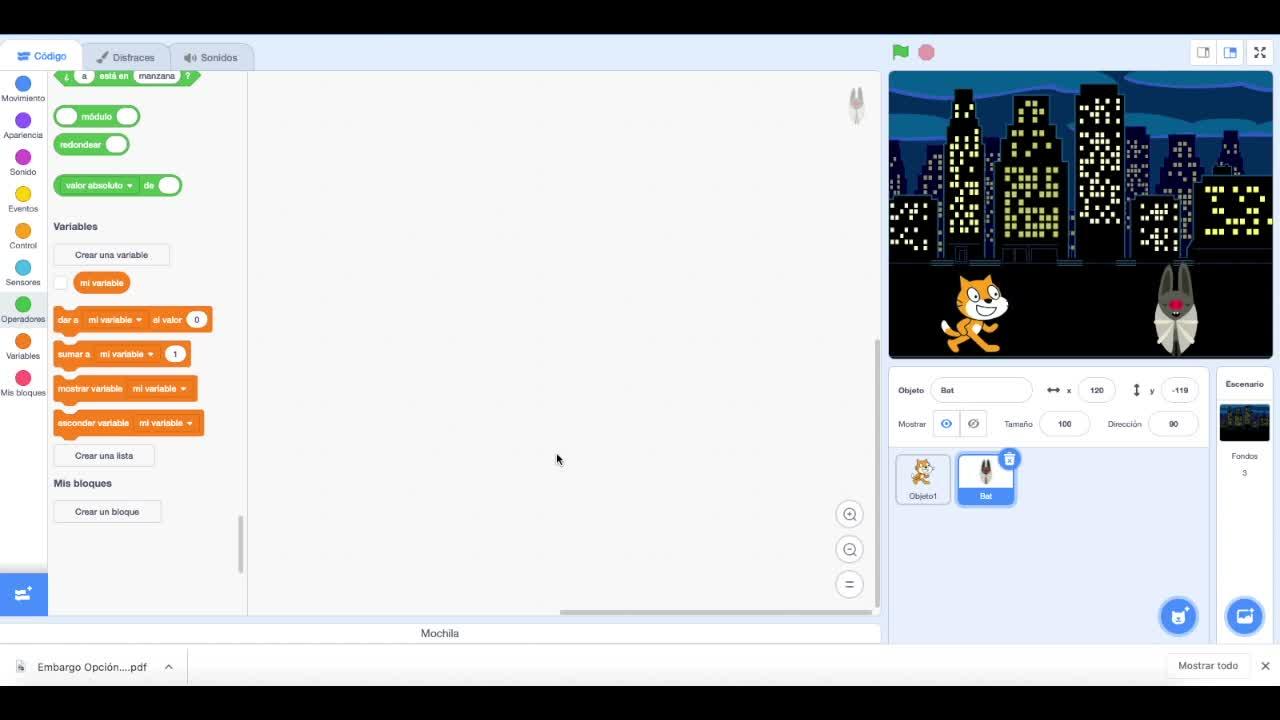Click the workspace vertical scrollbar

tap(877, 472)
